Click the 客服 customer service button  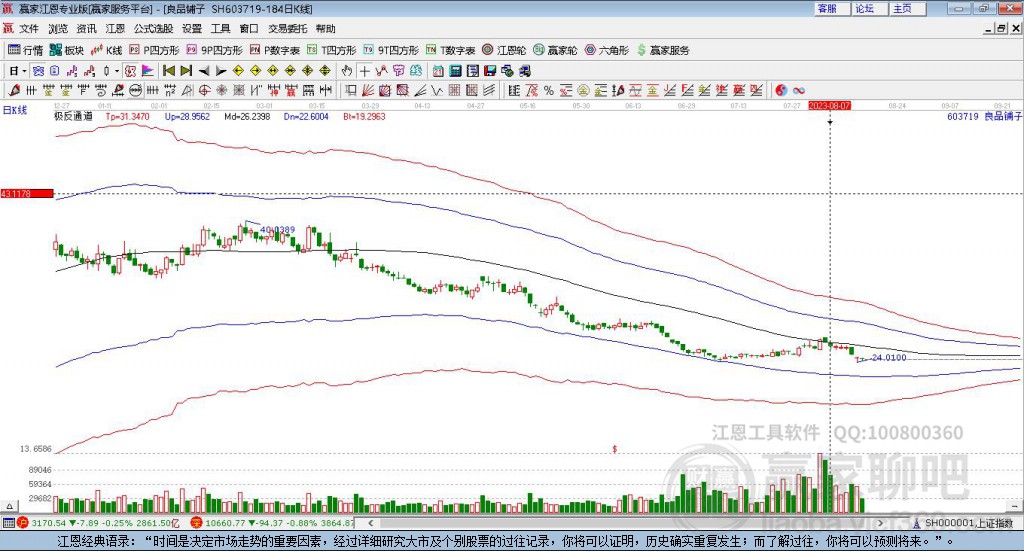[826, 9]
